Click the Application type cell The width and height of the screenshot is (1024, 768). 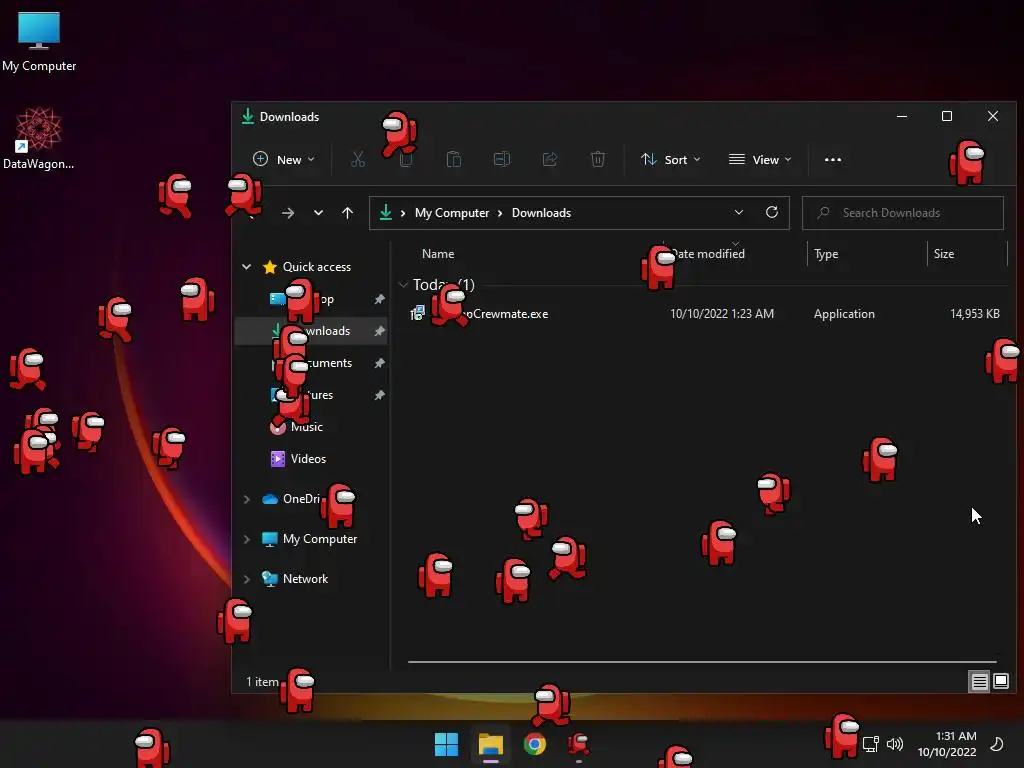coord(844,314)
